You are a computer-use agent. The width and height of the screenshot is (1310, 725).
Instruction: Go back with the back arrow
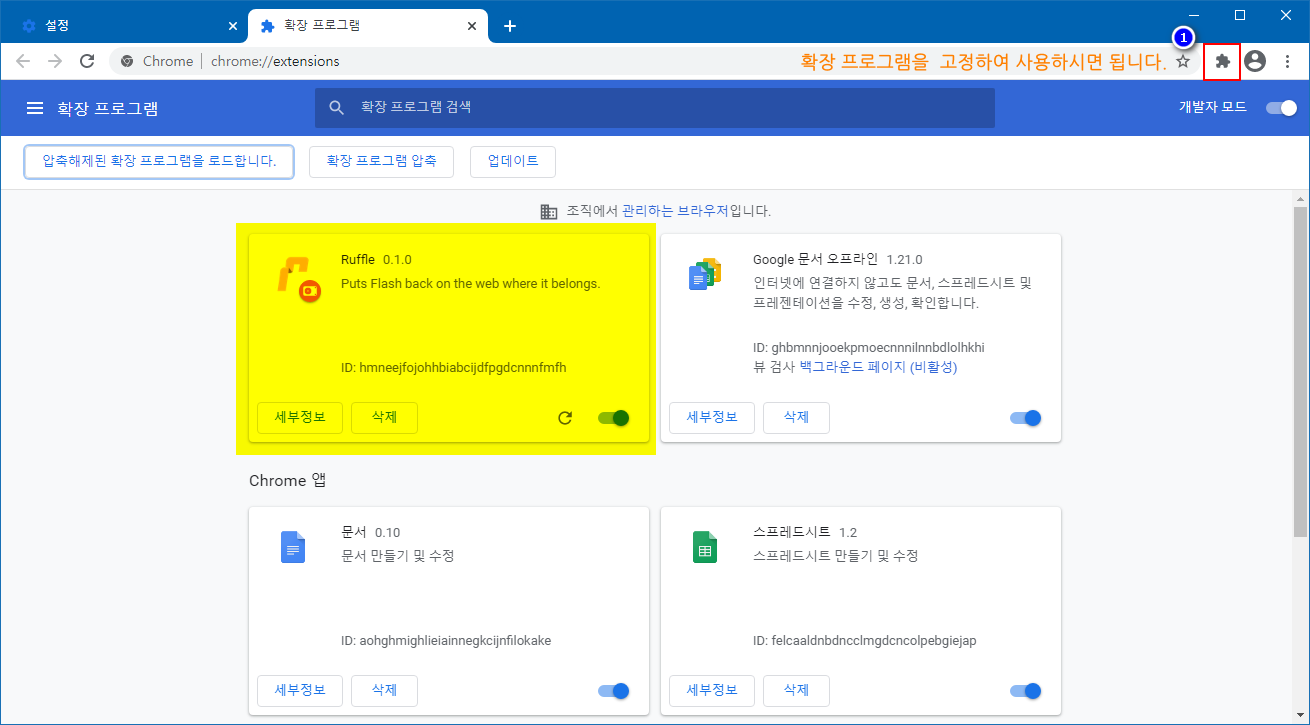23,61
